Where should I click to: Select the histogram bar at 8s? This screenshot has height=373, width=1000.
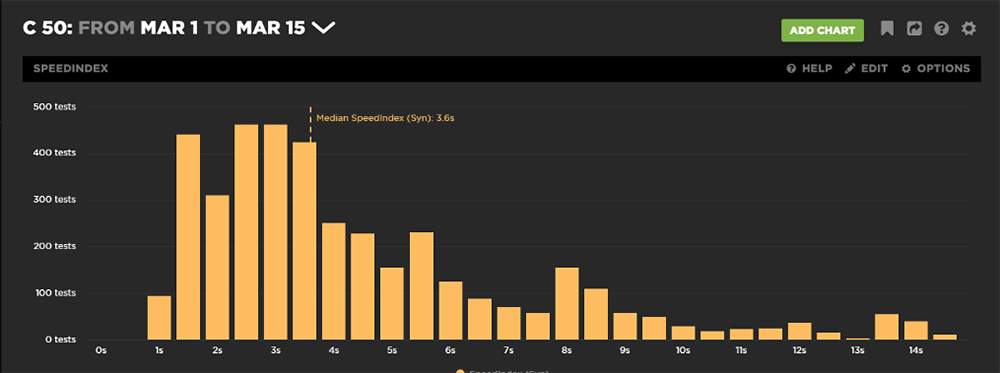coord(567,304)
